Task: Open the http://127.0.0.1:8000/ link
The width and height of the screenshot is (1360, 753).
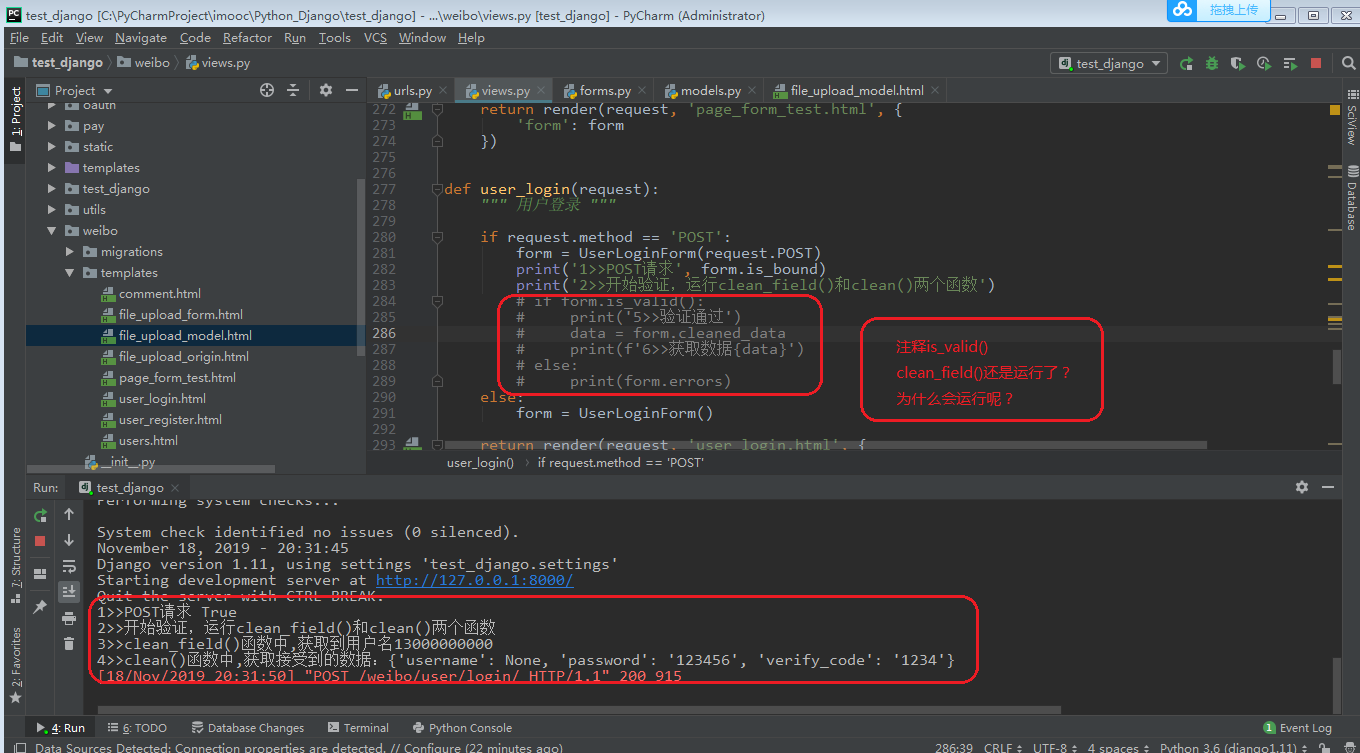Action: [x=474, y=580]
